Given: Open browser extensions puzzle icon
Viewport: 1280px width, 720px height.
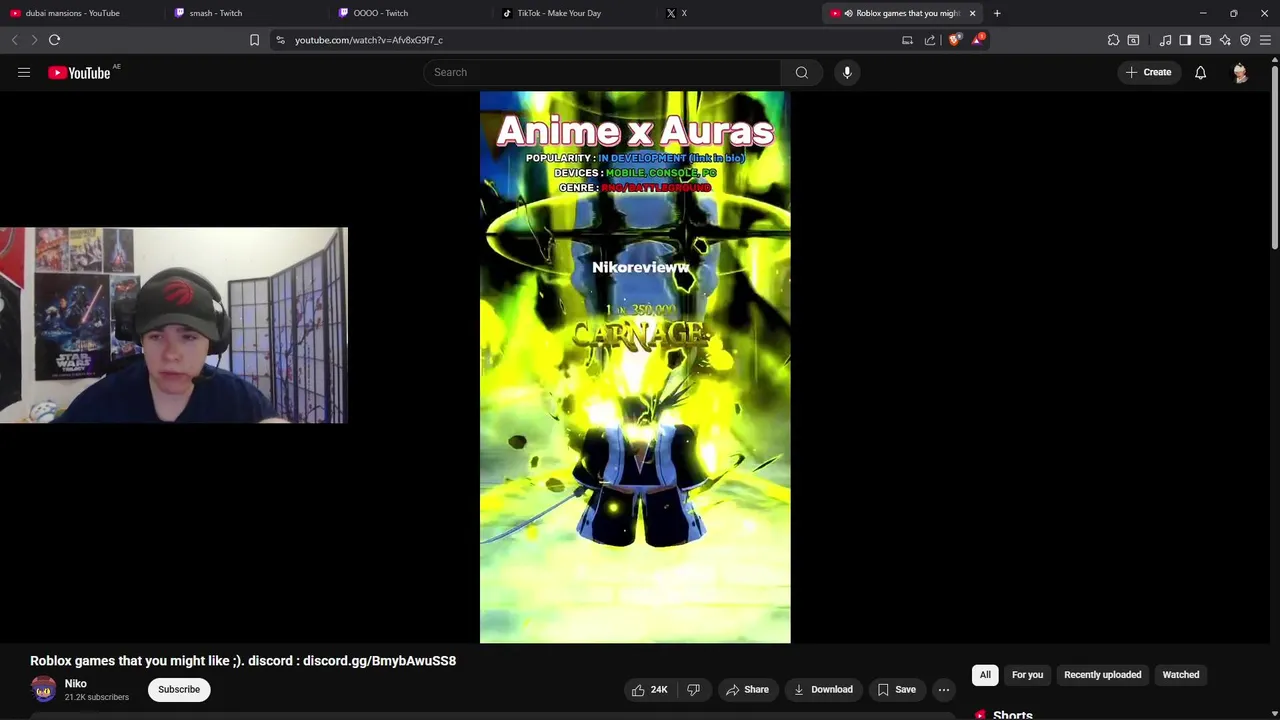Looking at the screenshot, I should [1113, 40].
